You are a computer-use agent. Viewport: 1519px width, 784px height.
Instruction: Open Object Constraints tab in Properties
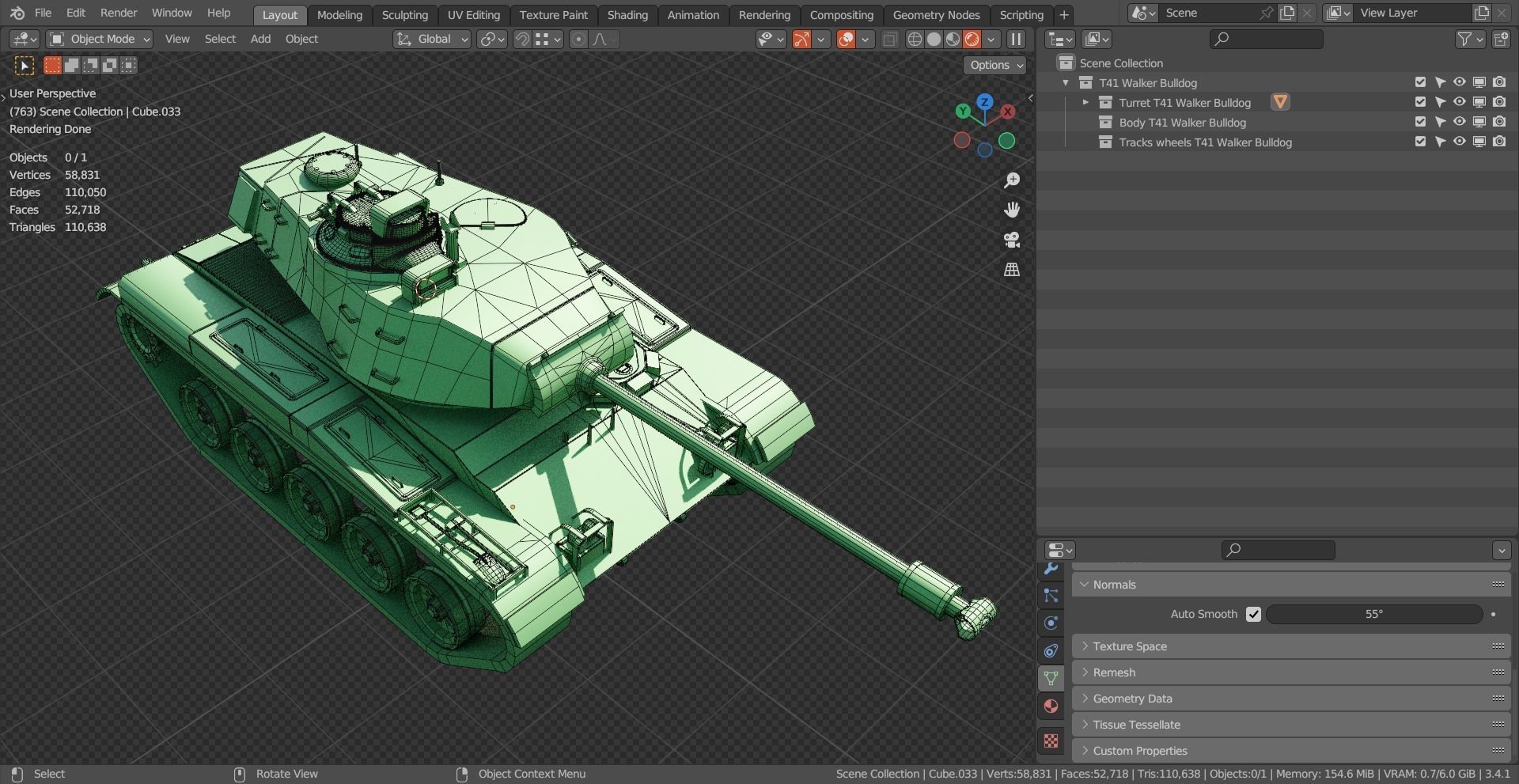[1051, 651]
